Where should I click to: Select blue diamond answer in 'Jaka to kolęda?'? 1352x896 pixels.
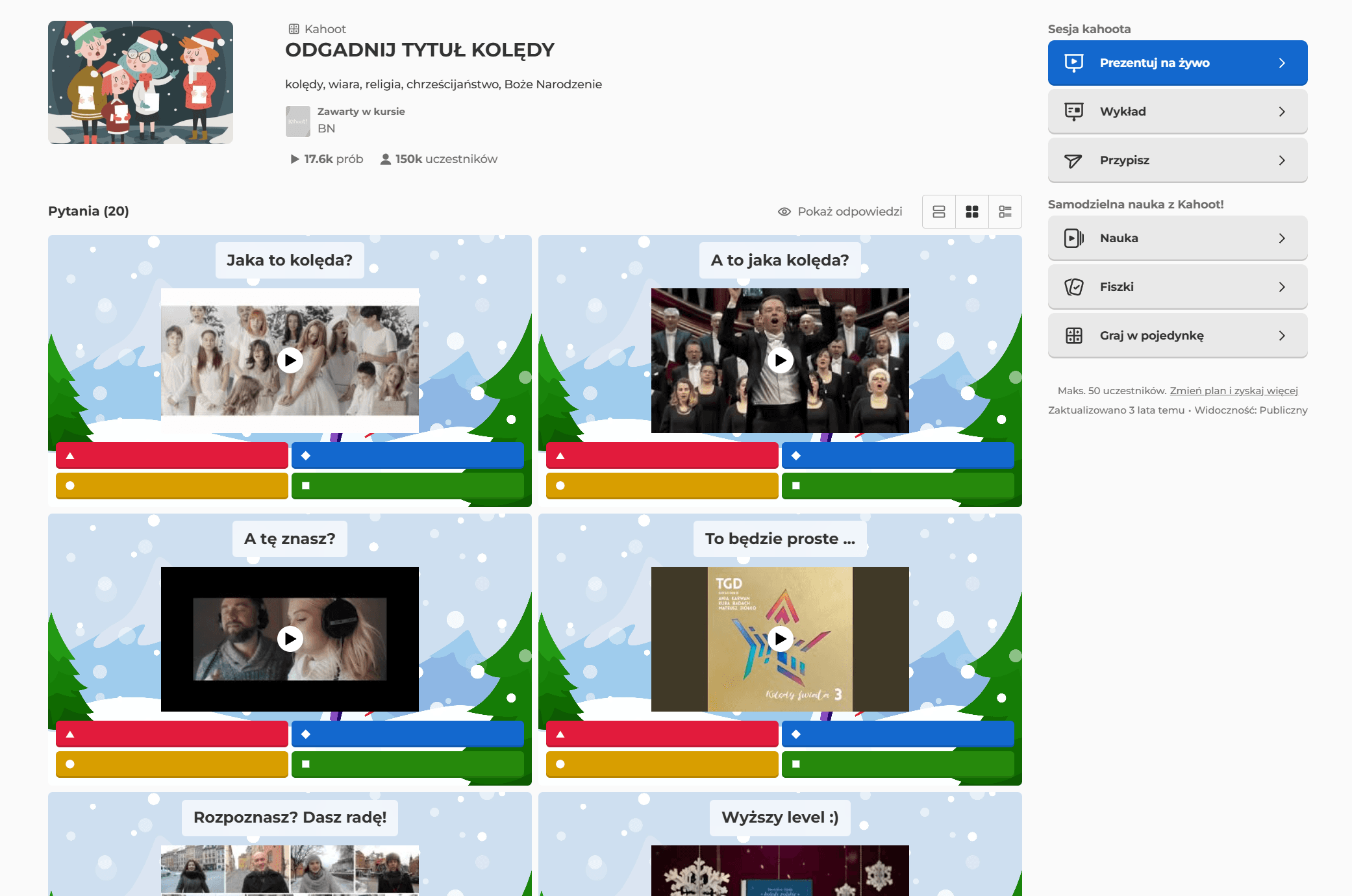pyautogui.click(x=408, y=456)
